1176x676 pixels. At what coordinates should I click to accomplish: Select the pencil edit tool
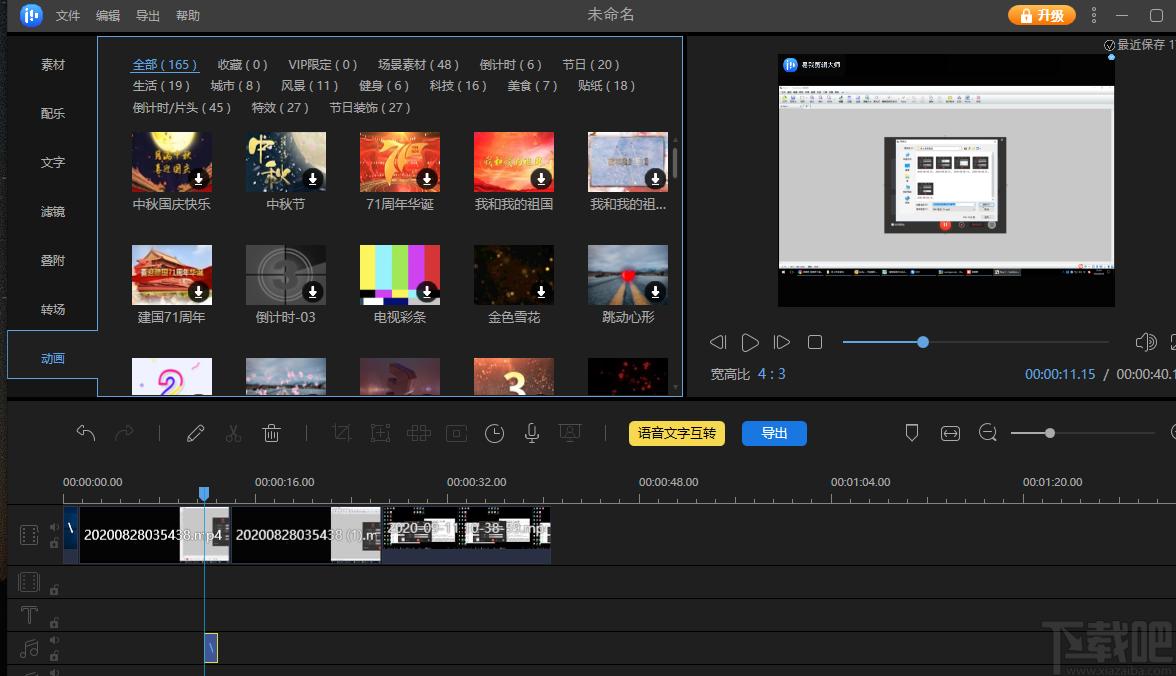point(196,433)
